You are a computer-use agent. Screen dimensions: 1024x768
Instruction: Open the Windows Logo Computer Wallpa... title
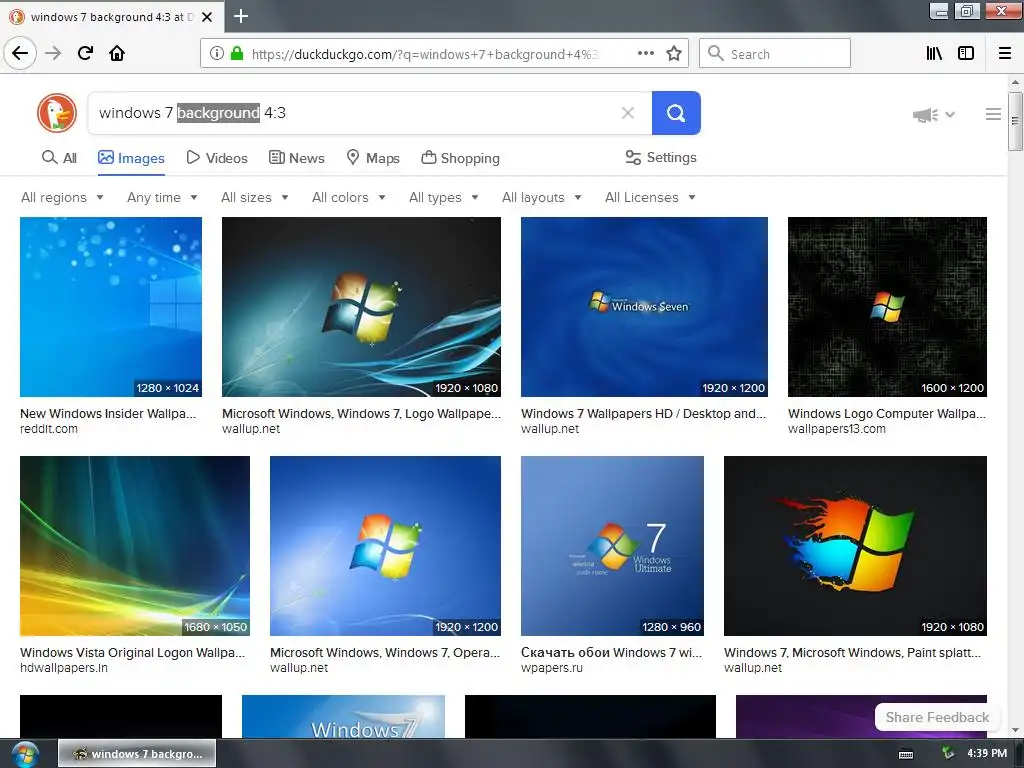pyautogui.click(x=887, y=413)
